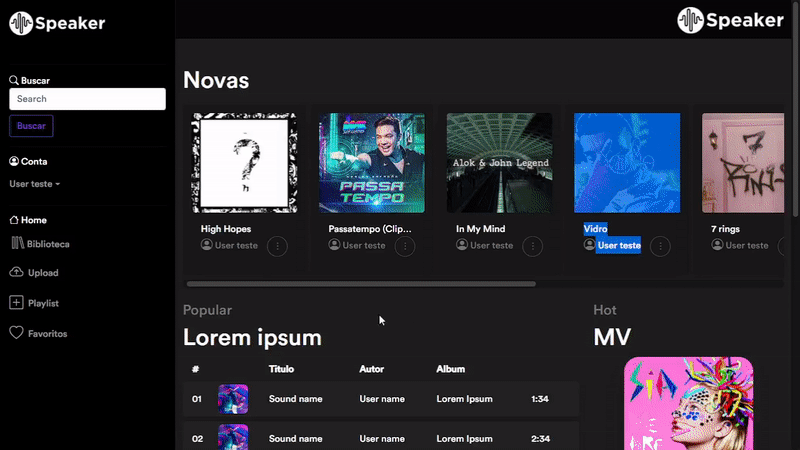This screenshot has height=450, width=800.
Task: Open three-dot menu for Passatempo track
Action: click(x=405, y=246)
